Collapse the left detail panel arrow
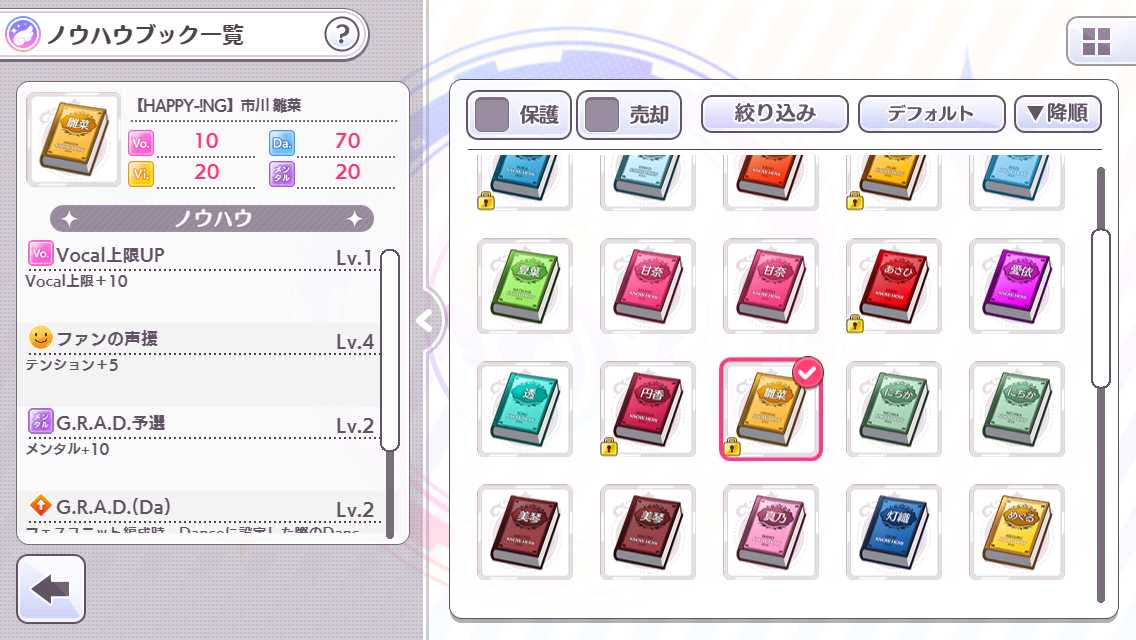The width and height of the screenshot is (1136, 640). [x=426, y=320]
